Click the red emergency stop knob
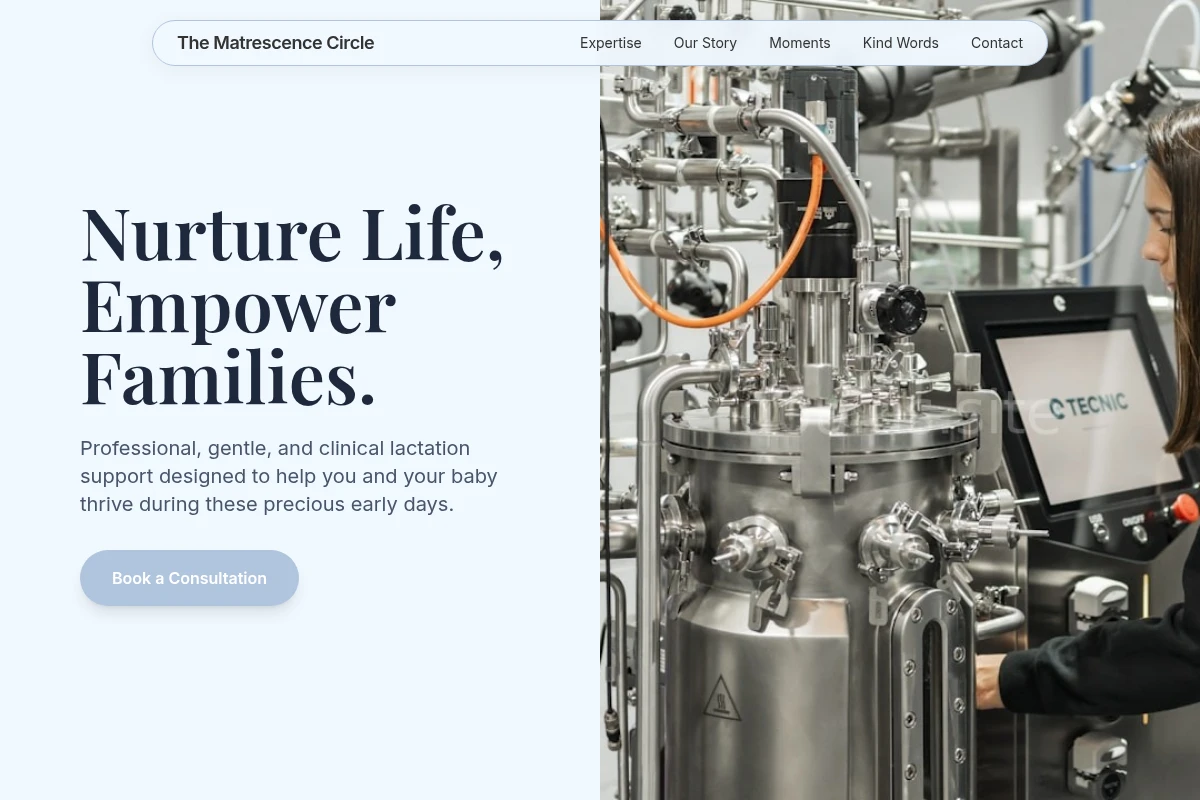The height and width of the screenshot is (800, 1200). pos(1185,508)
